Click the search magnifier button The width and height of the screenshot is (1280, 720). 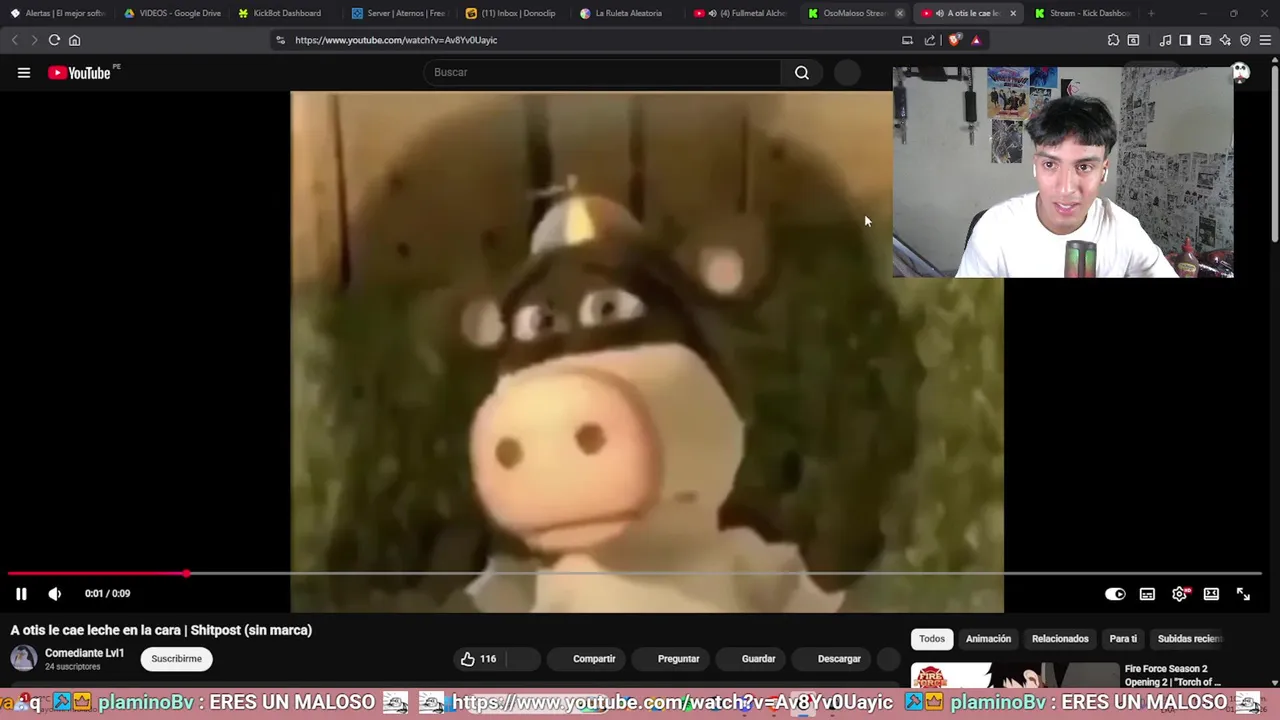point(802,72)
